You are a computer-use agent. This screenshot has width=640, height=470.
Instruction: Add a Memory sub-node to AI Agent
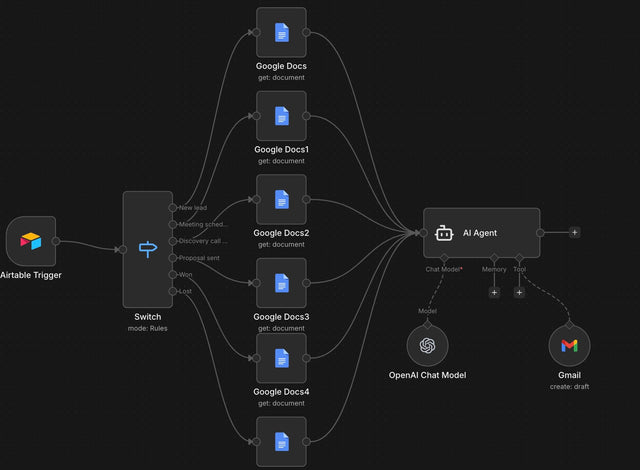click(494, 293)
